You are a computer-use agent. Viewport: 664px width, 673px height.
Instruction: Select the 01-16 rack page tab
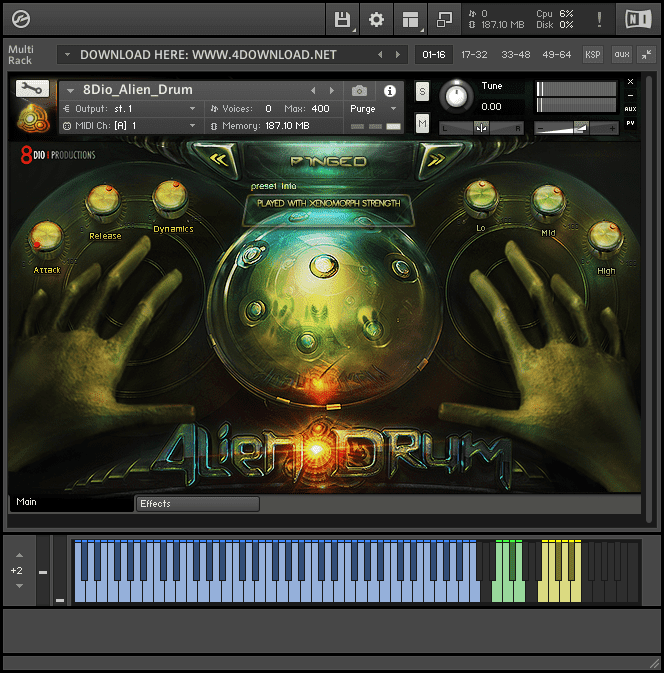click(x=434, y=55)
